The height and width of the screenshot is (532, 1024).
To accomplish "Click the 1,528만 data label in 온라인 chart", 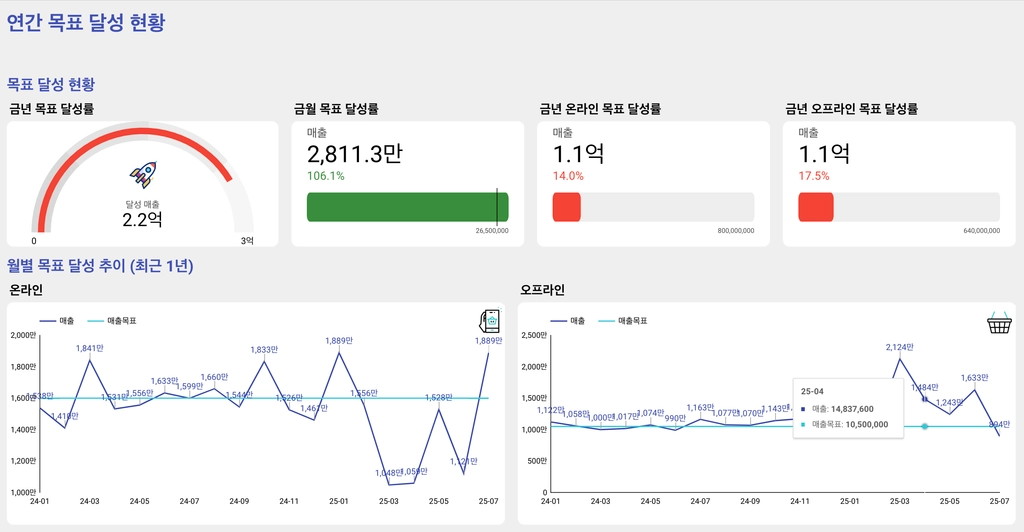I will tap(439, 398).
